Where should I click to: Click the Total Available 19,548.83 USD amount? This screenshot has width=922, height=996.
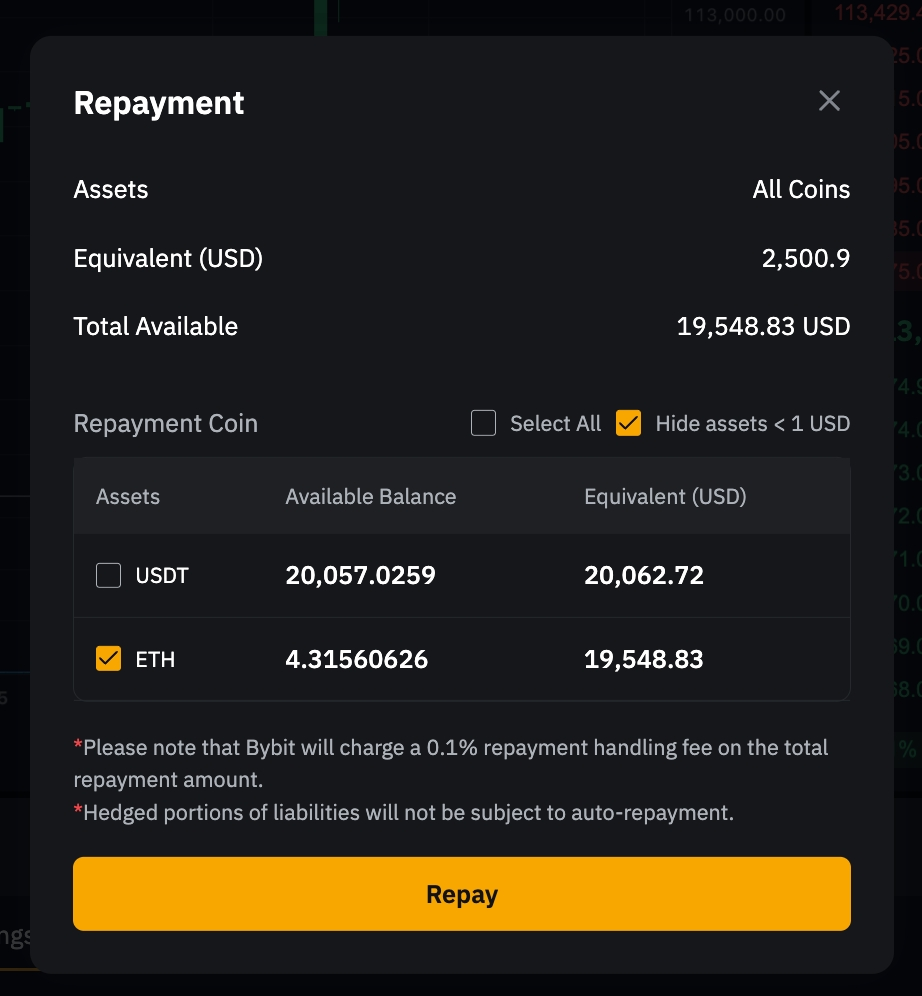[763, 327]
